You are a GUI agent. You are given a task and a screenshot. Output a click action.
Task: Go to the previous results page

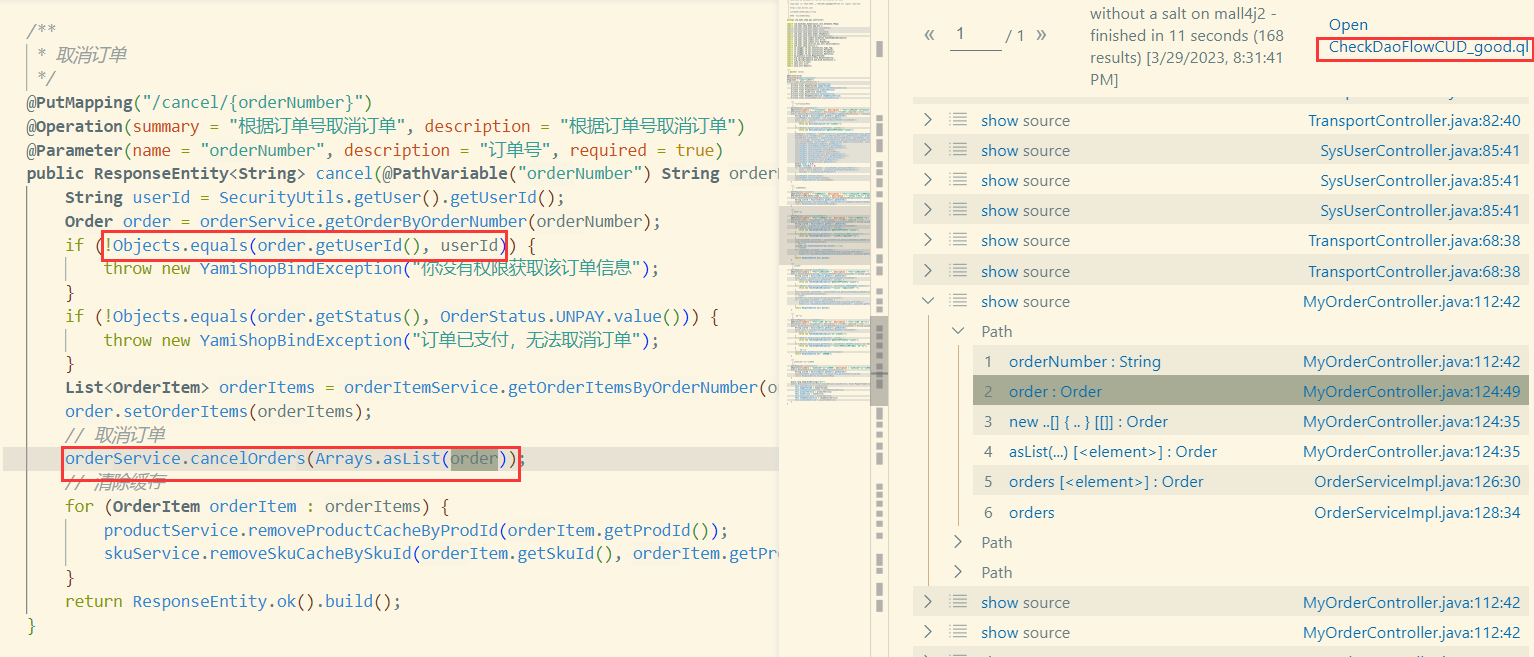pyautogui.click(x=929, y=35)
